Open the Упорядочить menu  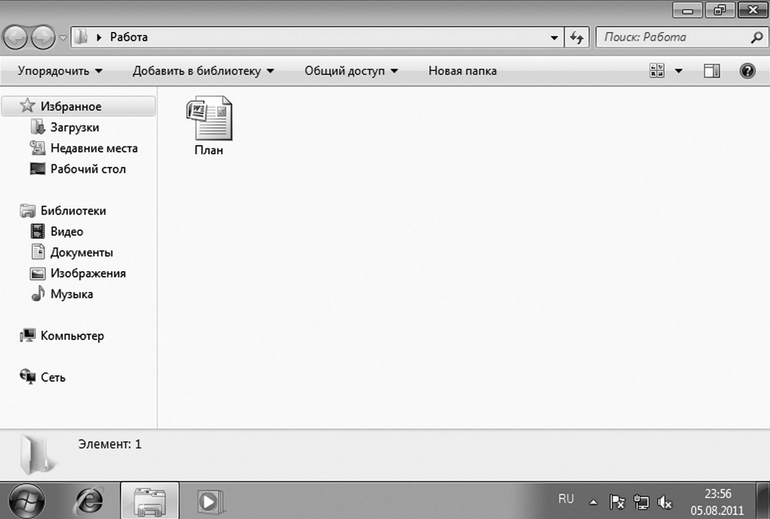click(x=60, y=71)
